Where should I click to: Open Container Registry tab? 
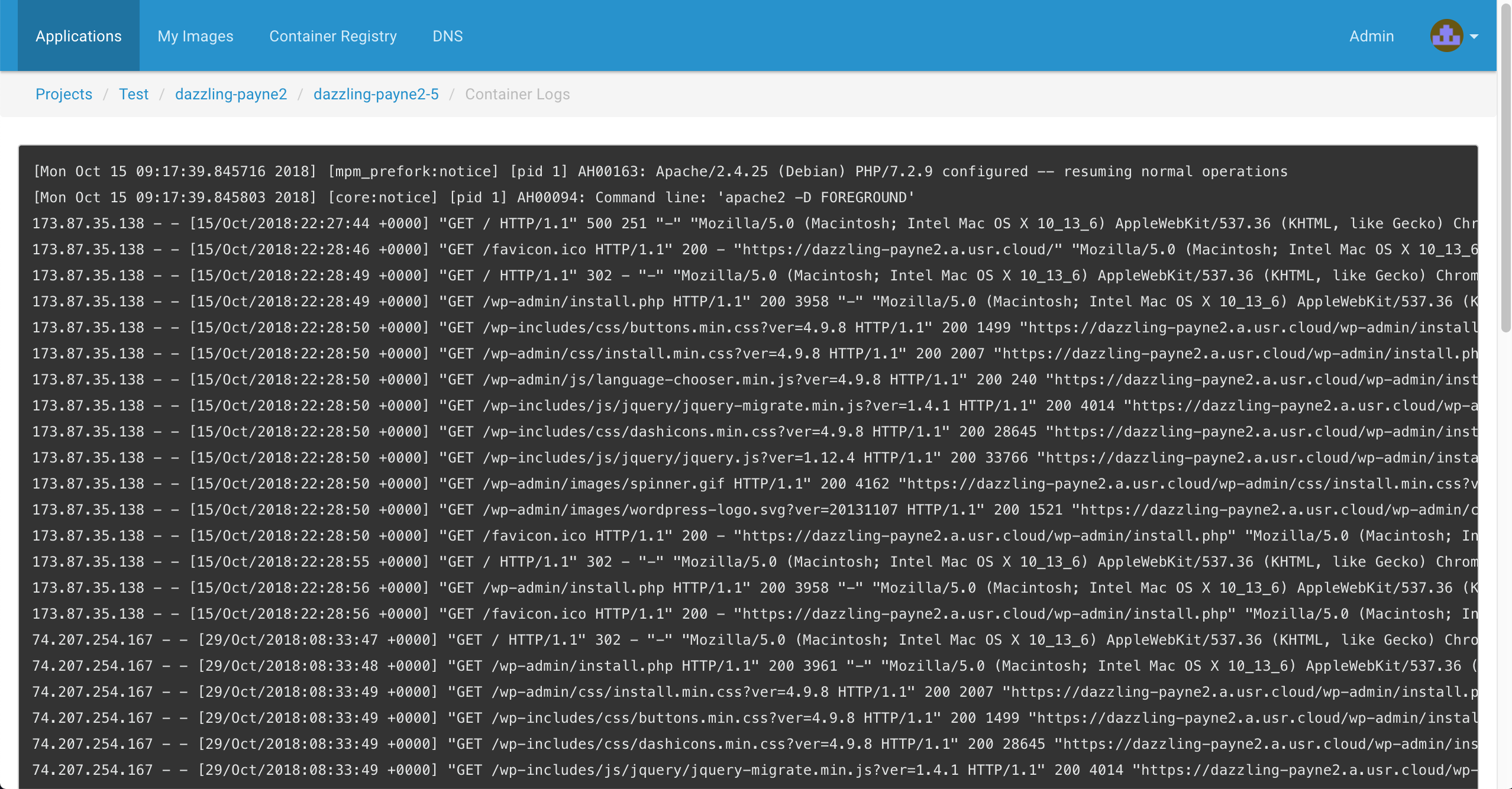click(x=333, y=35)
